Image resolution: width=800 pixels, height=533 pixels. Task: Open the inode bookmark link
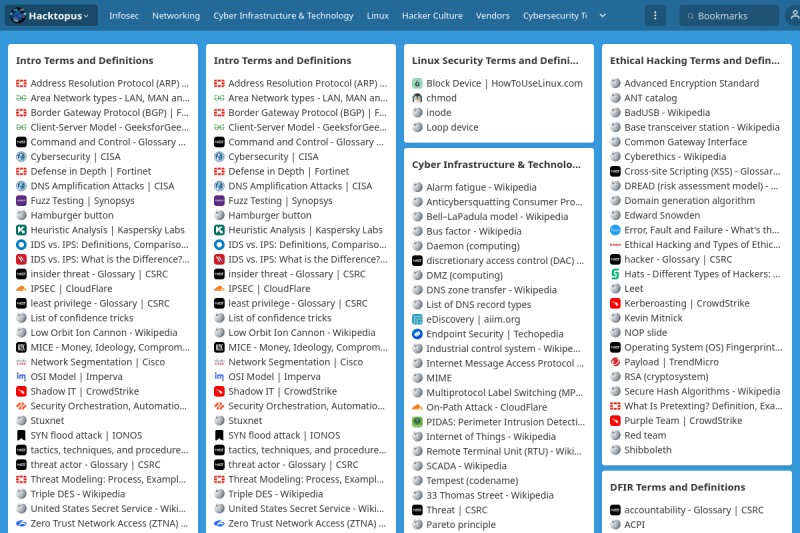point(439,113)
